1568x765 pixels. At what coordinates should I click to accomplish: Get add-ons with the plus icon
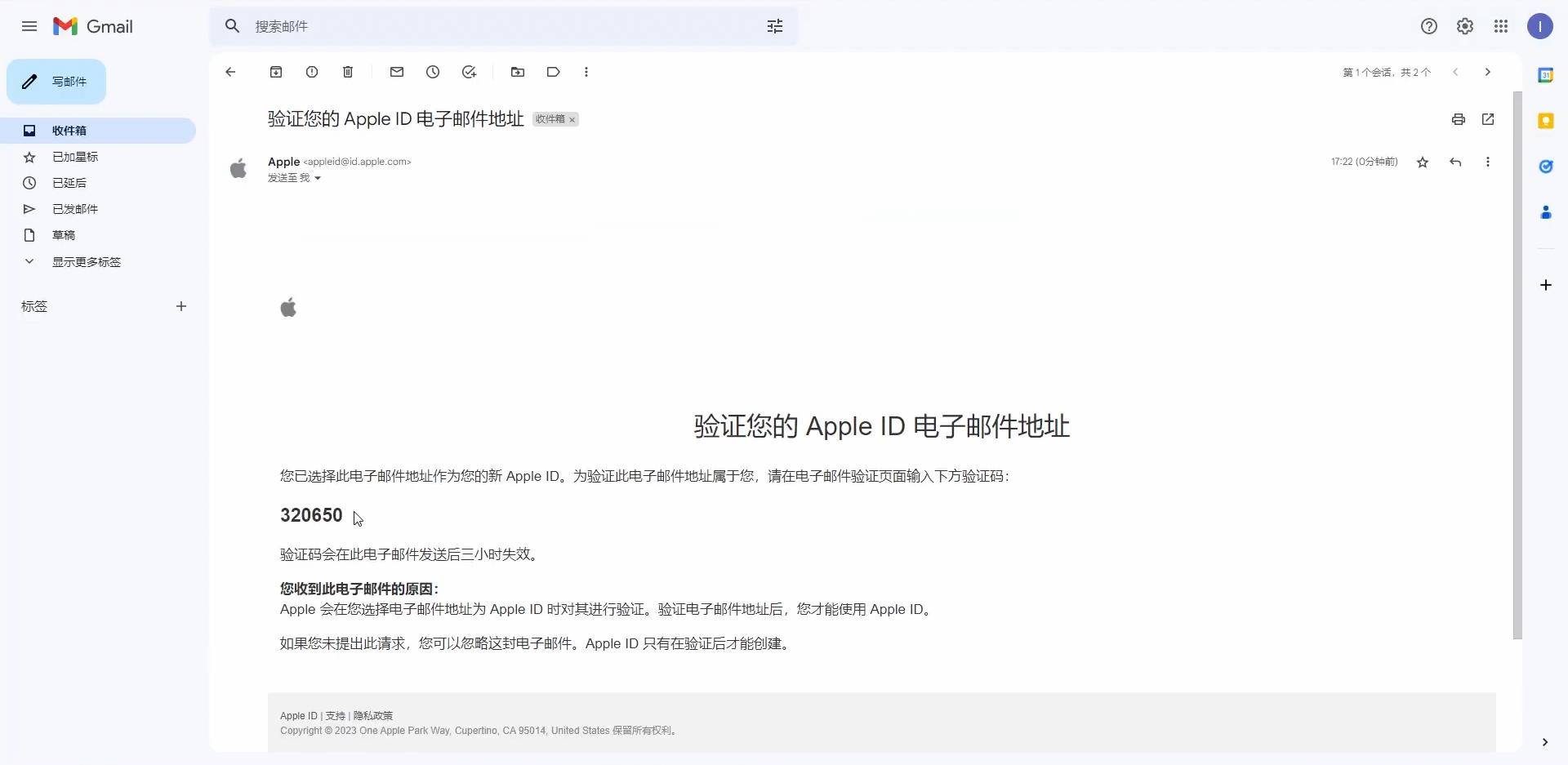(x=1545, y=285)
